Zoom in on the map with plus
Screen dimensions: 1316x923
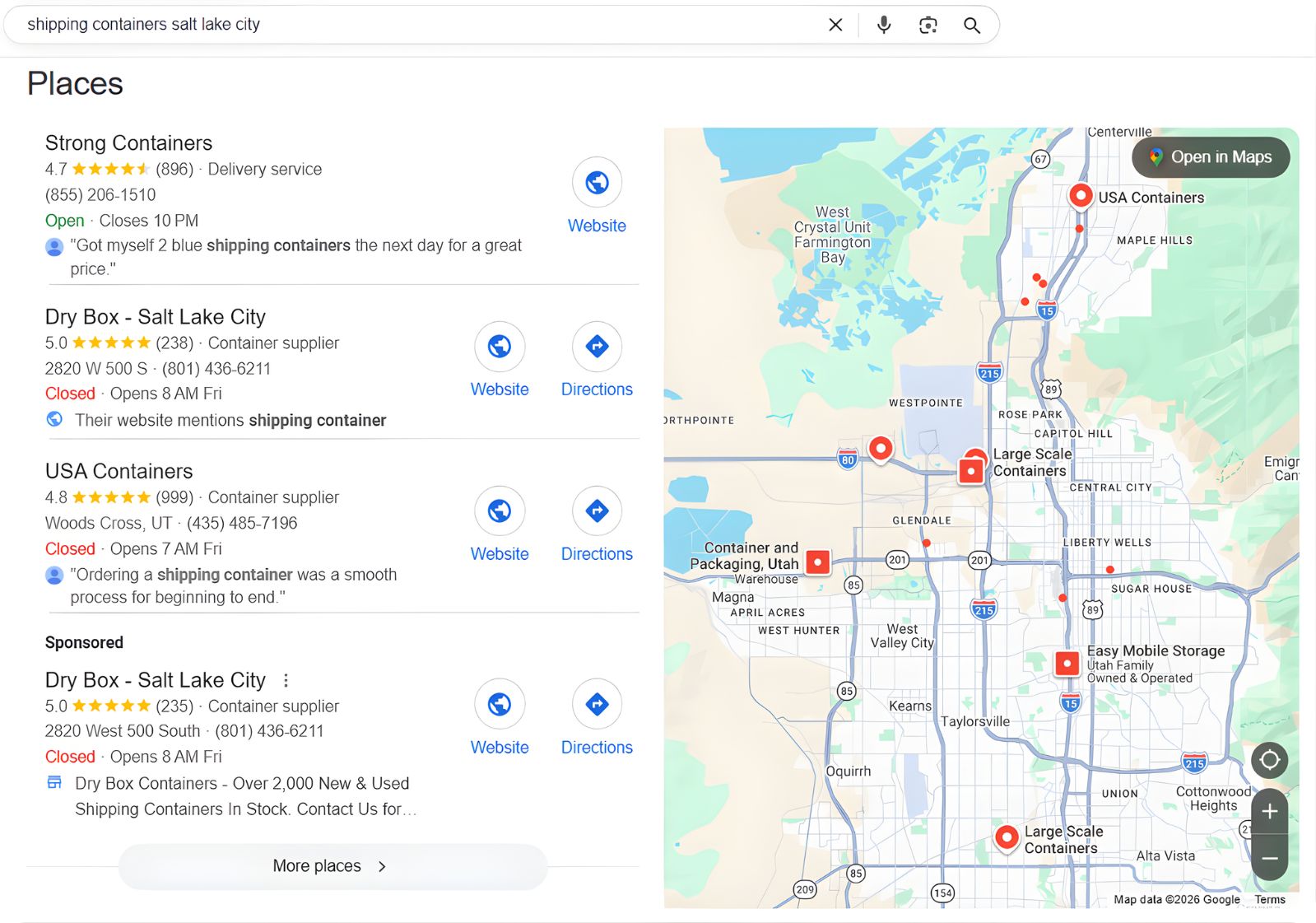click(1270, 811)
